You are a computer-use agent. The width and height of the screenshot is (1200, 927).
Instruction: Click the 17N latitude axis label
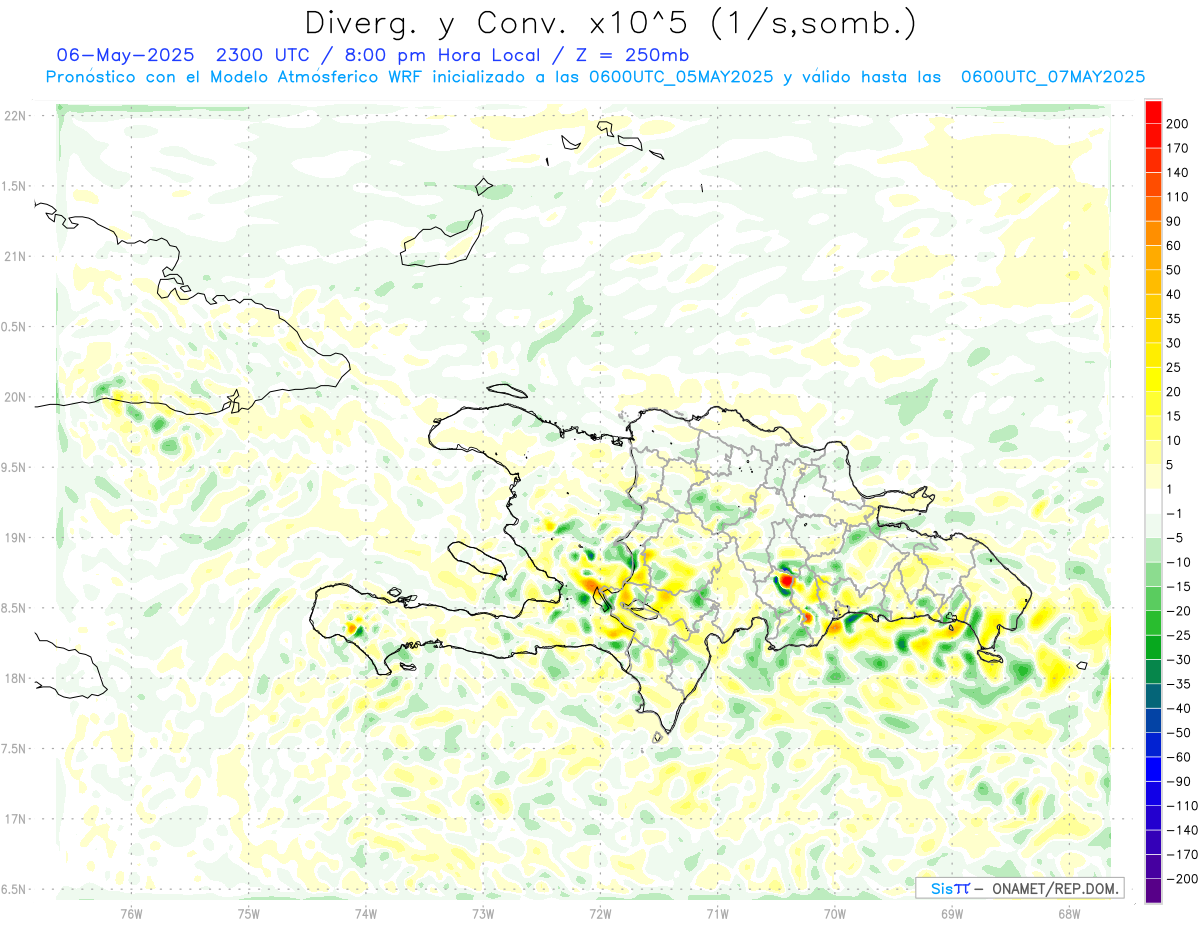click(x=16, y=819)
